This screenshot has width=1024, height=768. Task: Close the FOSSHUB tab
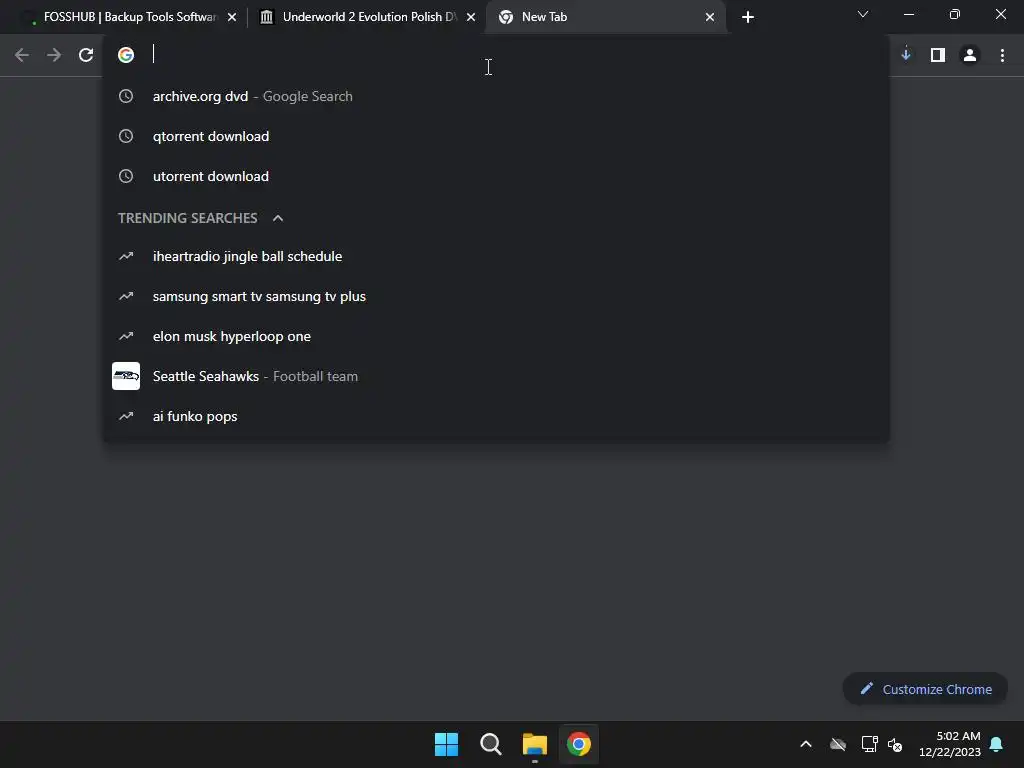[232, 17]
